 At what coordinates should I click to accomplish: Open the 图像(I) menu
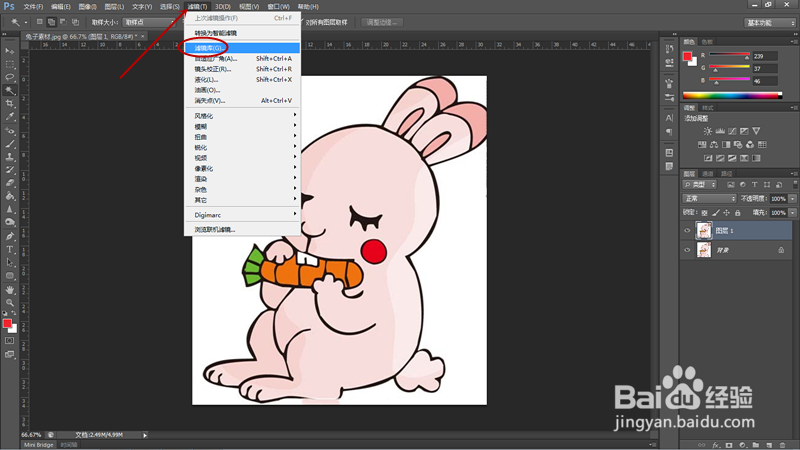click(87, 7)
